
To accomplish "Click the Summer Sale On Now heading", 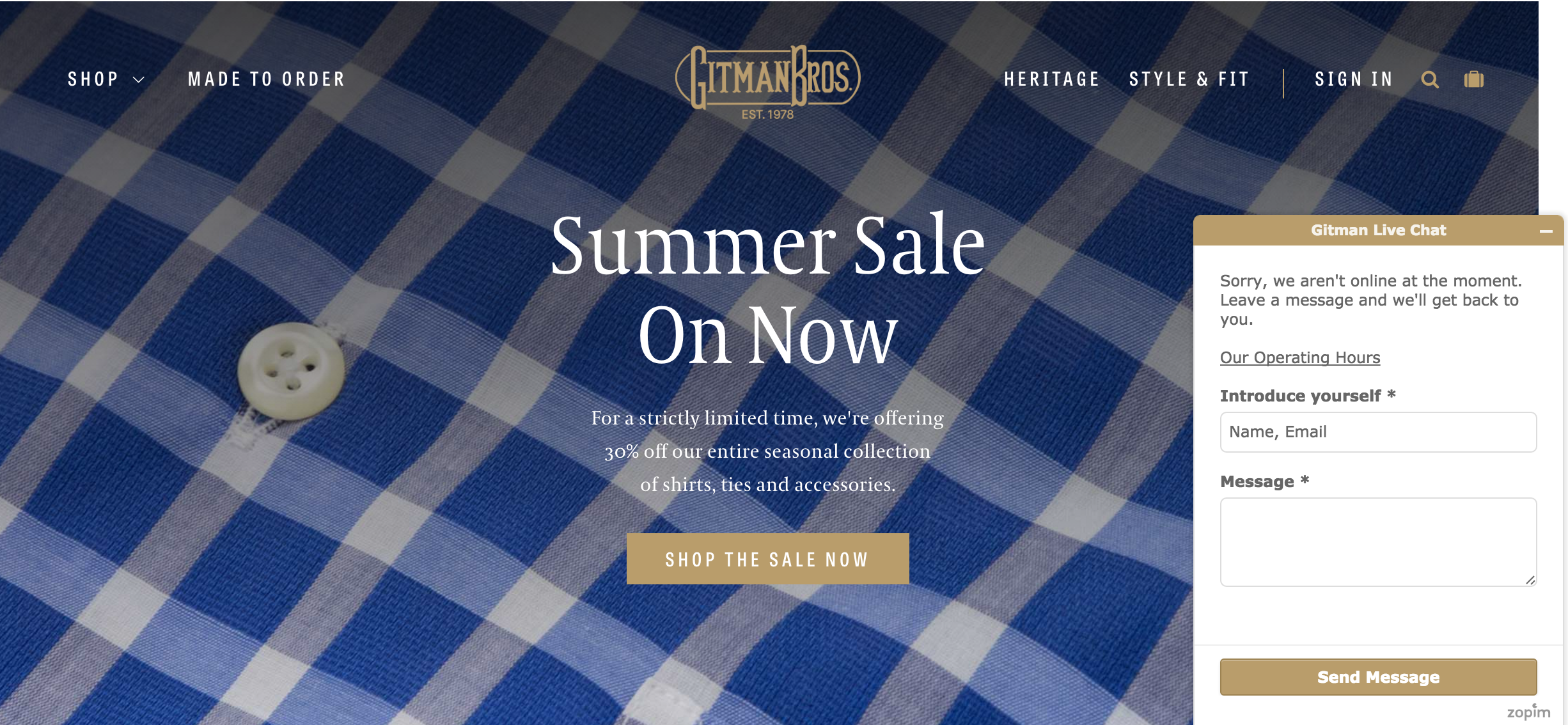I will (x=768, y=290).
